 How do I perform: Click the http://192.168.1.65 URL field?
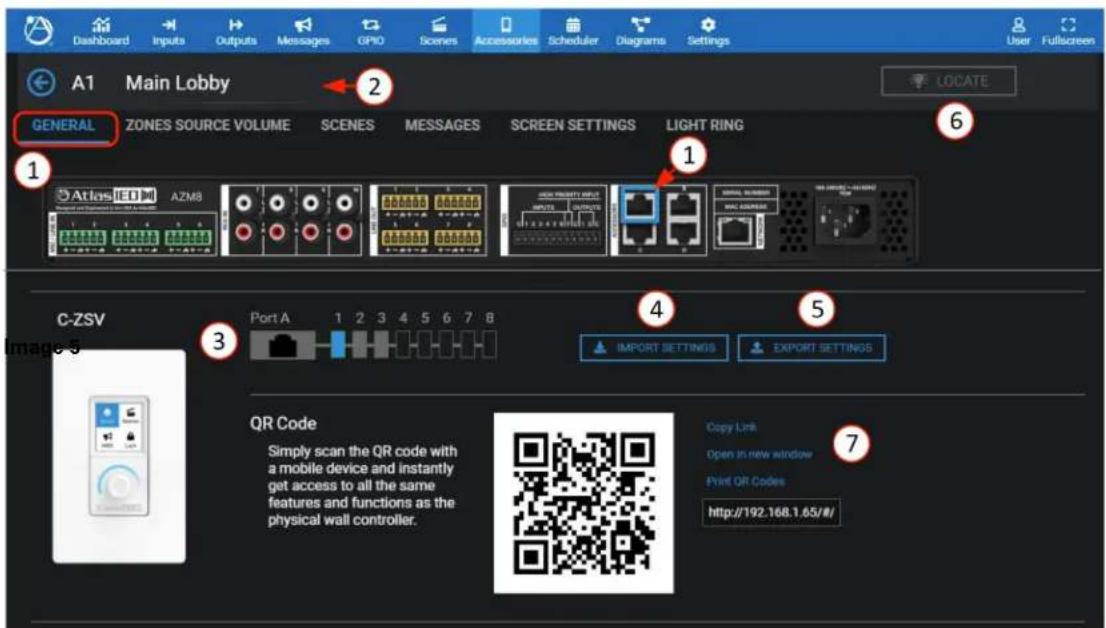[x=771, y=512]
